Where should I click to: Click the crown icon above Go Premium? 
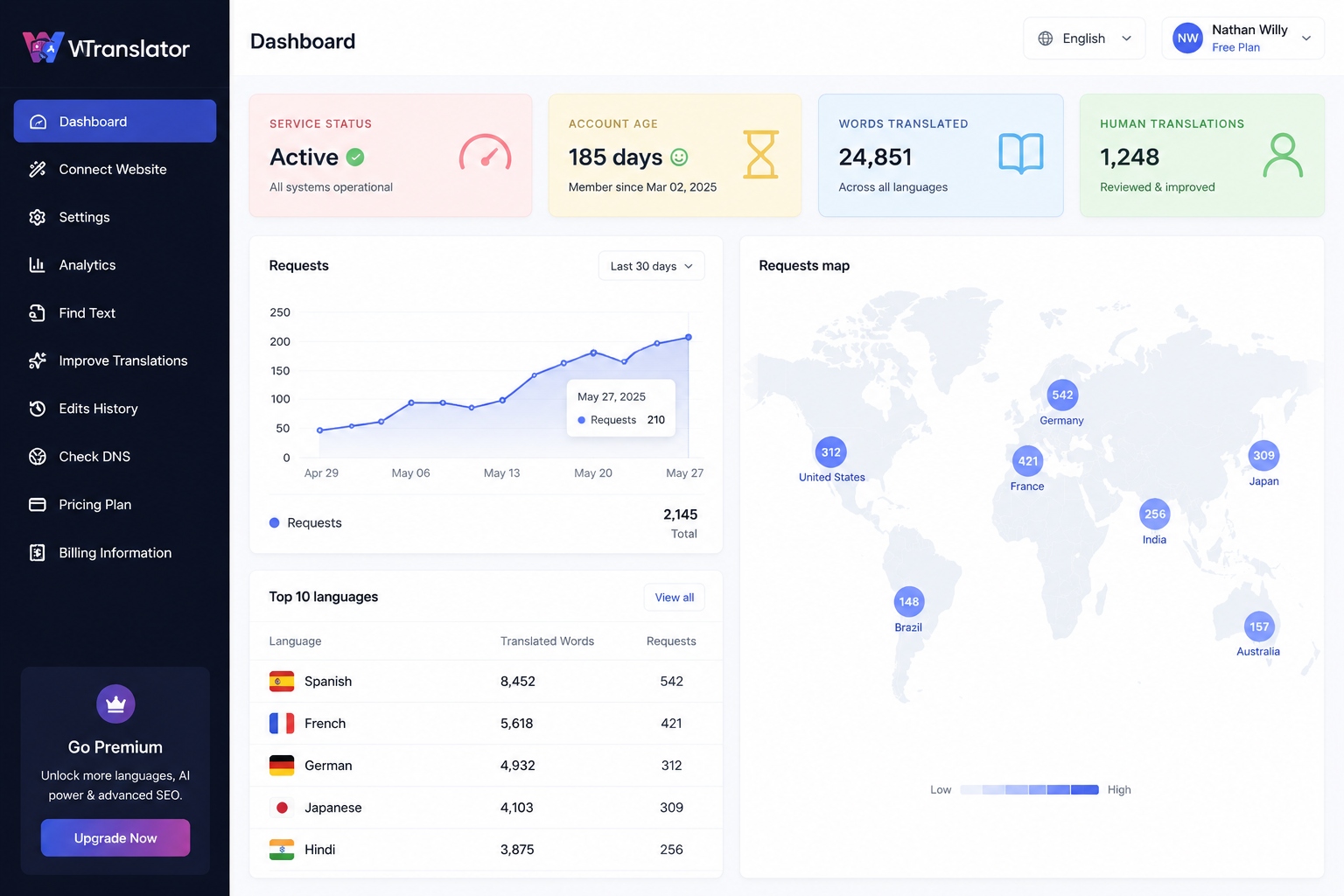[x=115, y=703]
